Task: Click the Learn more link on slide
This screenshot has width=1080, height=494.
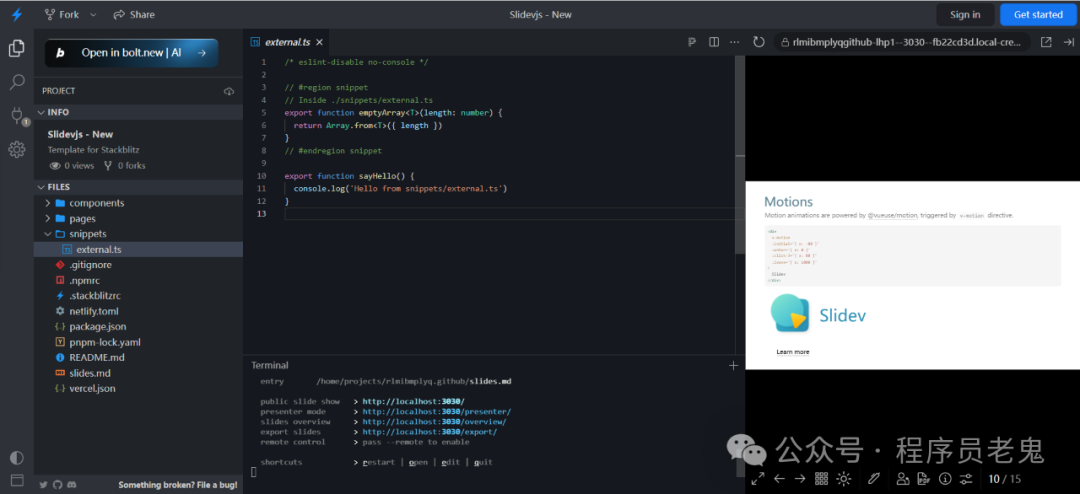Action: (x=793, y=352)
